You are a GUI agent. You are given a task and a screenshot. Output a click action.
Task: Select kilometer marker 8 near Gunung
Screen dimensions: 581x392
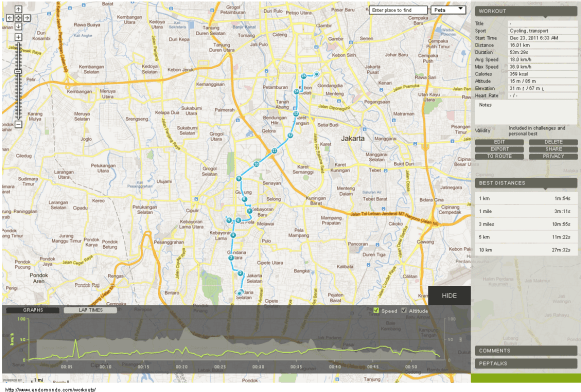(244, 199)
